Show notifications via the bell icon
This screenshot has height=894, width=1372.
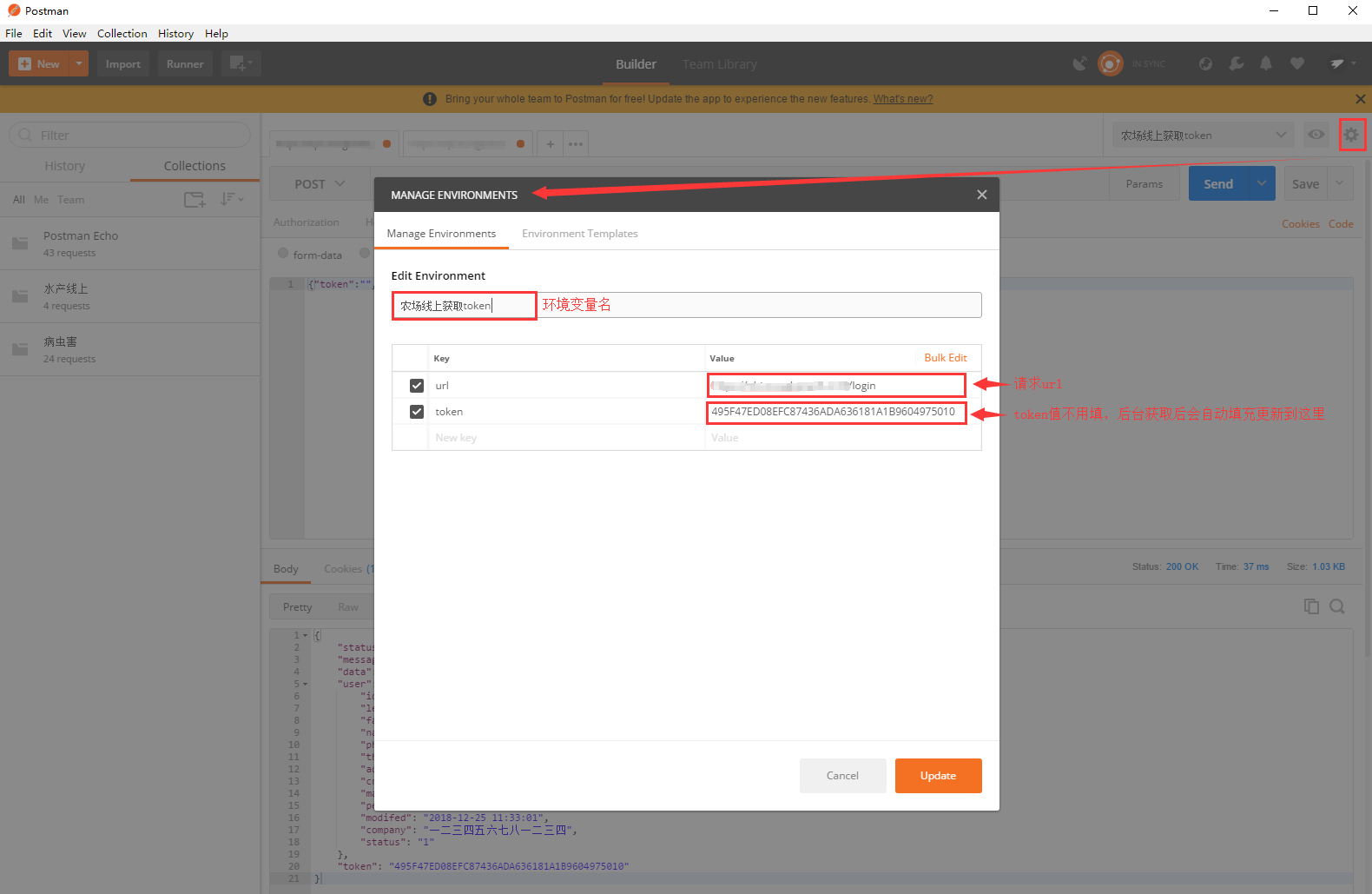click(1266, 63)
